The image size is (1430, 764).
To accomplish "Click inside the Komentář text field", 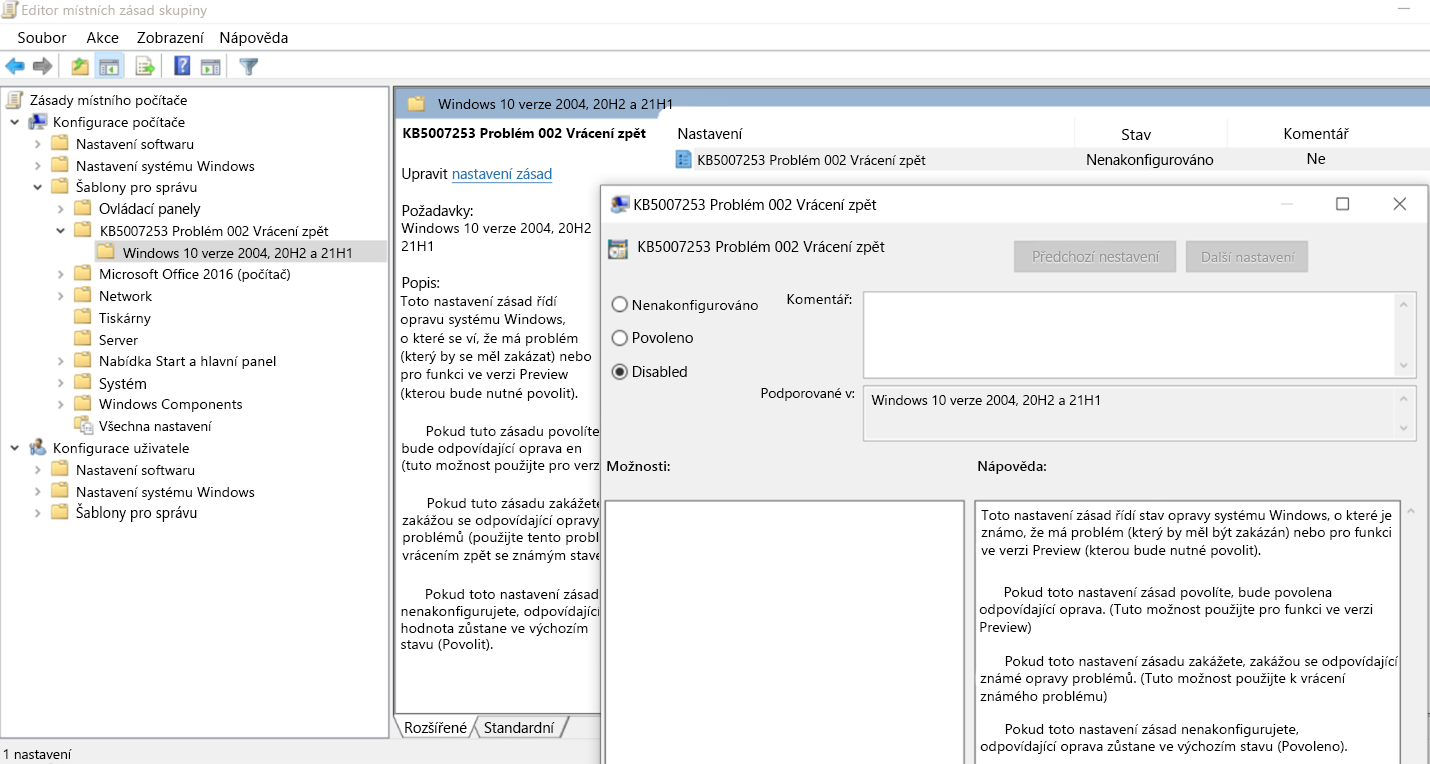I will (1130, 334).
